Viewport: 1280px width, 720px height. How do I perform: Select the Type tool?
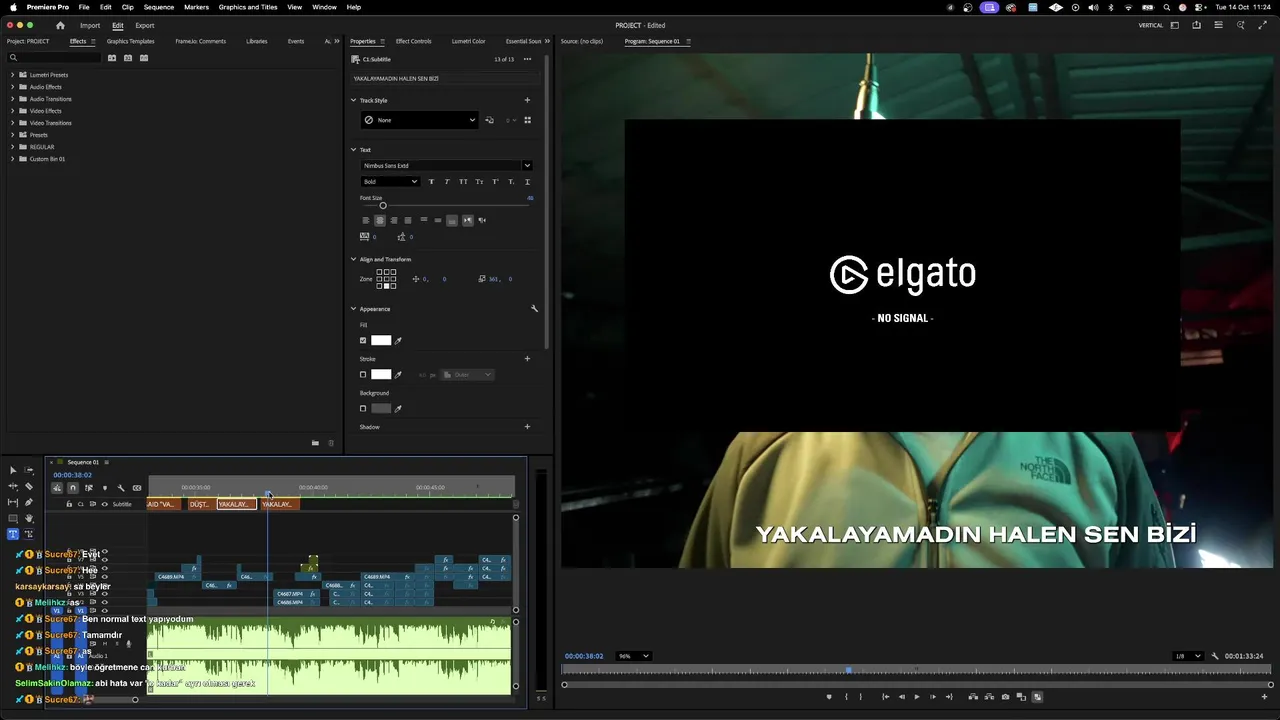[13, 534]
